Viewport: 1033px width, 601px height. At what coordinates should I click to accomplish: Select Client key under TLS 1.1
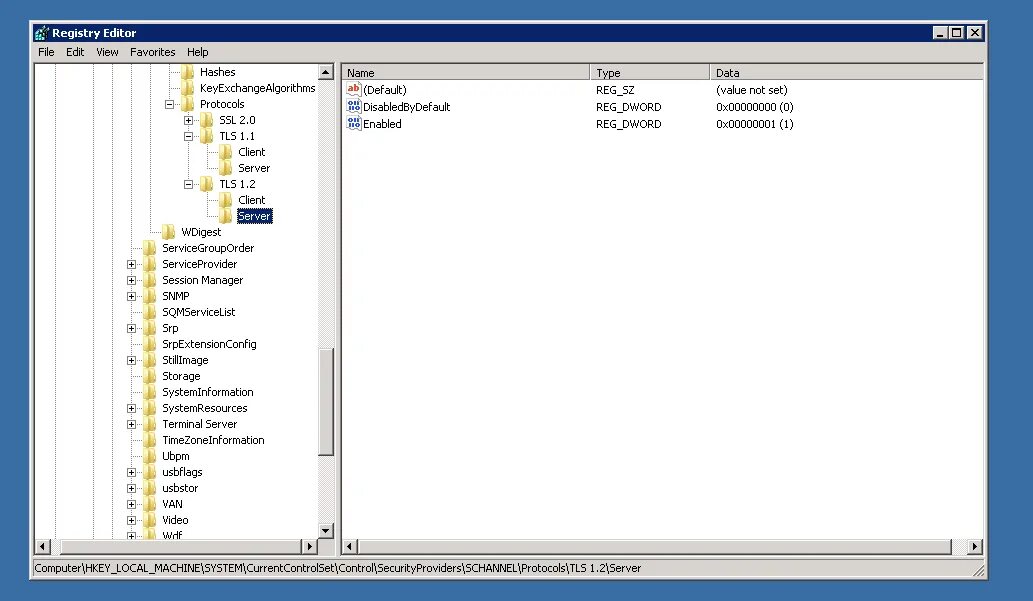(x=252, y=152)
